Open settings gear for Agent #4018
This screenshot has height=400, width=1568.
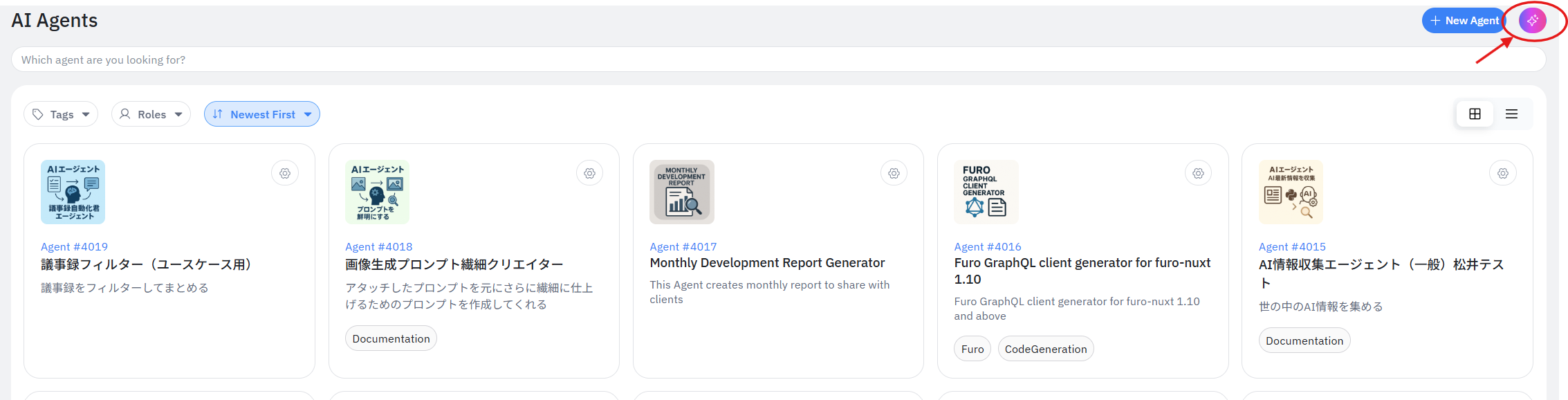pyautogui.click(x=589, y=174)
